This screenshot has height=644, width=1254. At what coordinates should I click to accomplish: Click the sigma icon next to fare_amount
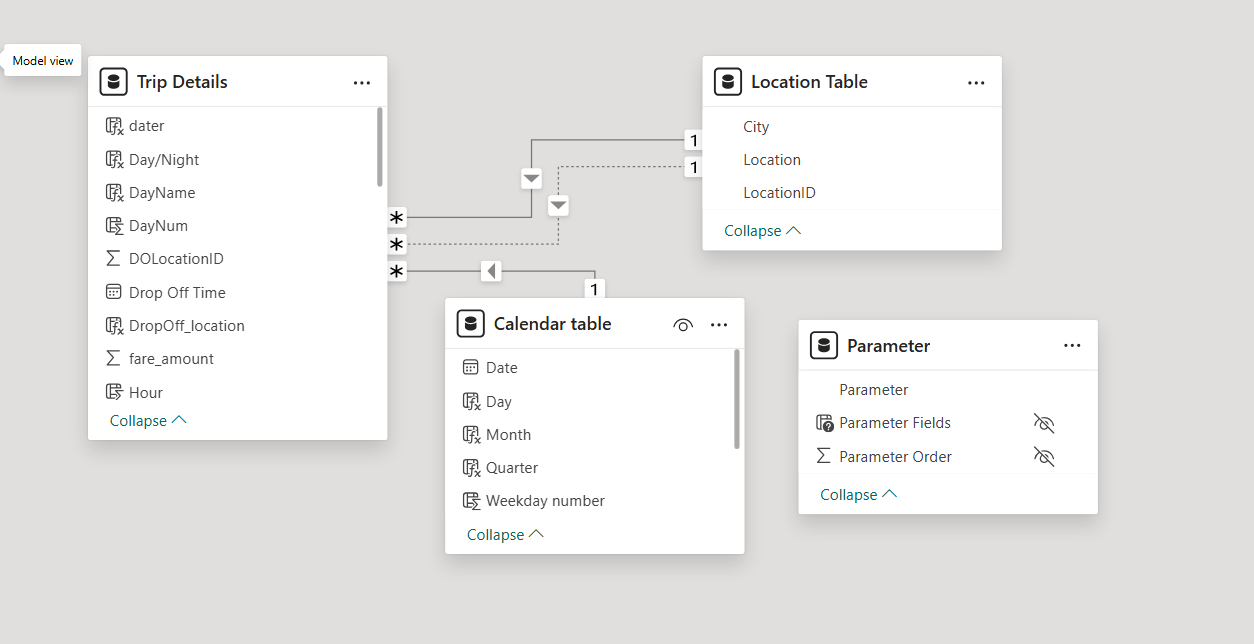point(113,358)
